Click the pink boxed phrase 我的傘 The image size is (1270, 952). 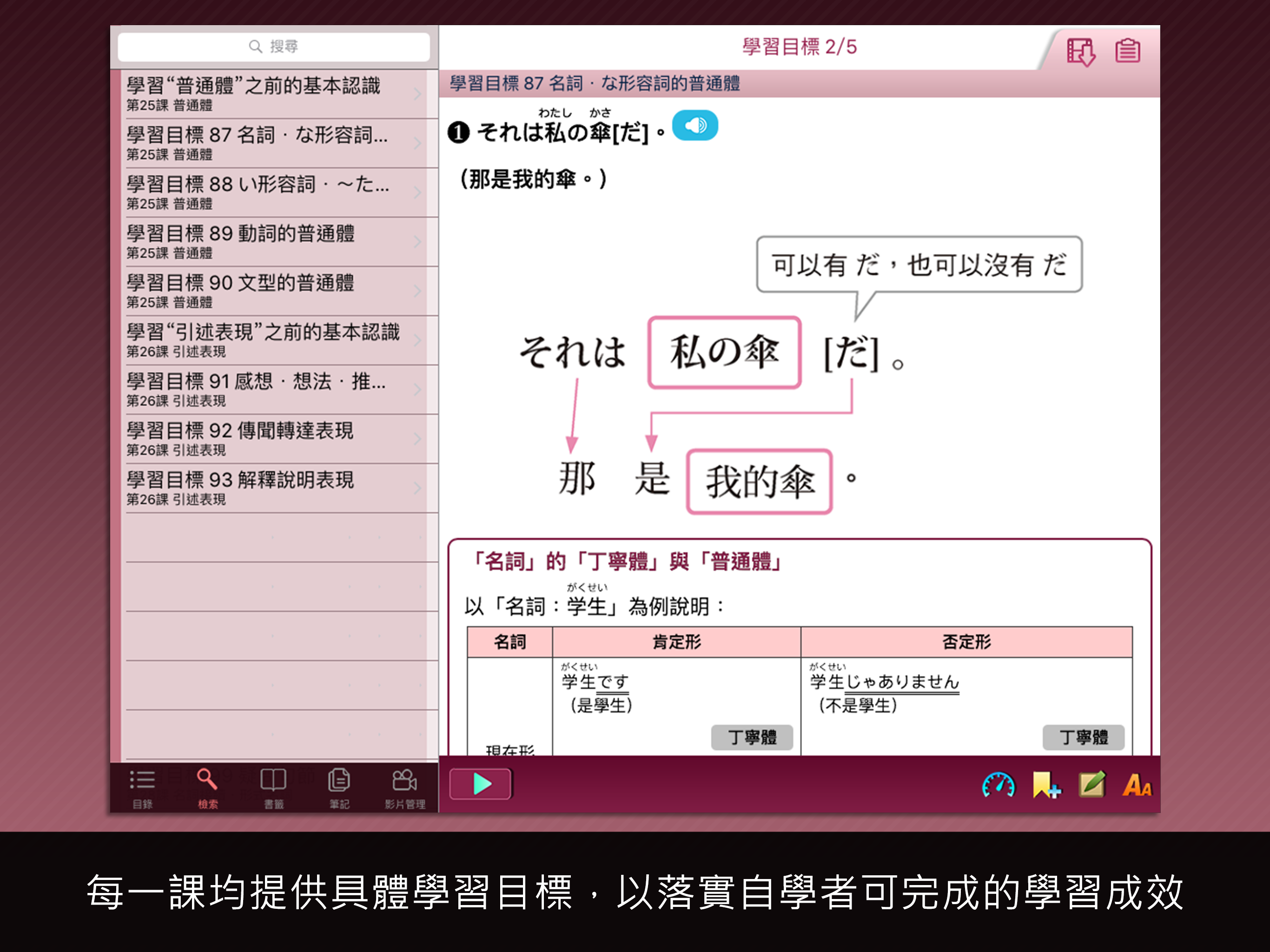760,481
